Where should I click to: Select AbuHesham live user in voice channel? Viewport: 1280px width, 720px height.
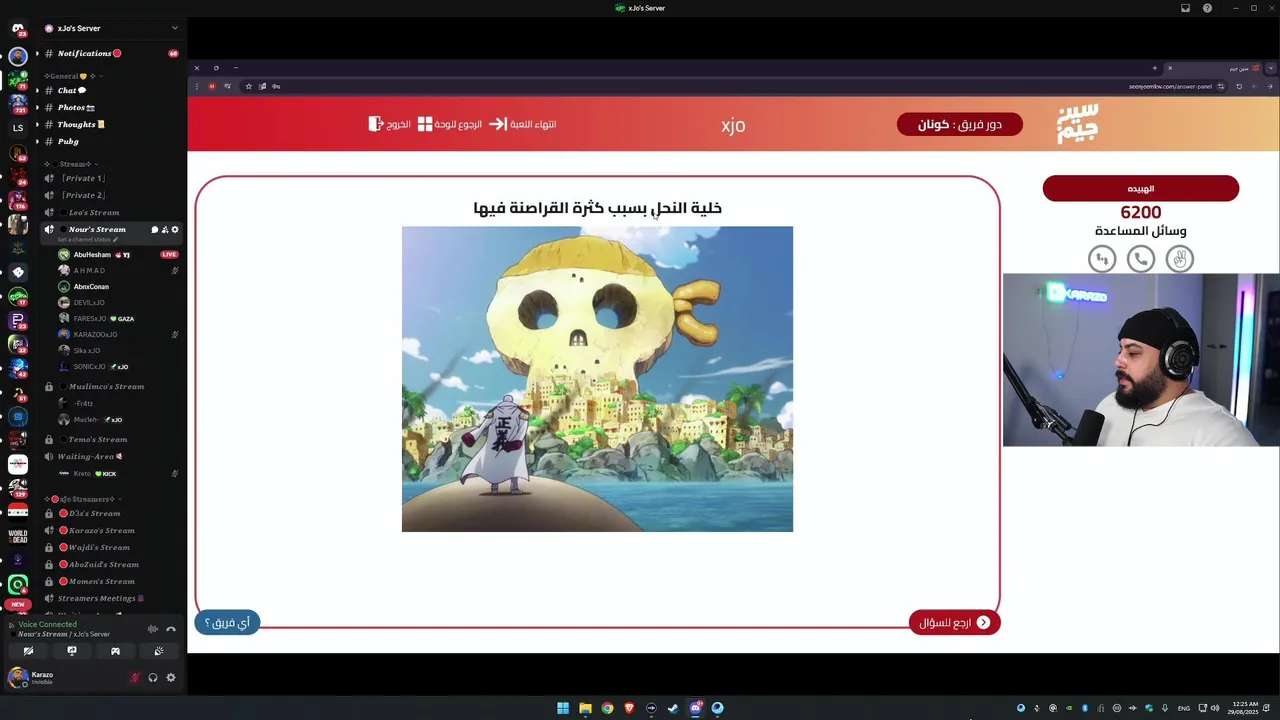click(118, 254)
